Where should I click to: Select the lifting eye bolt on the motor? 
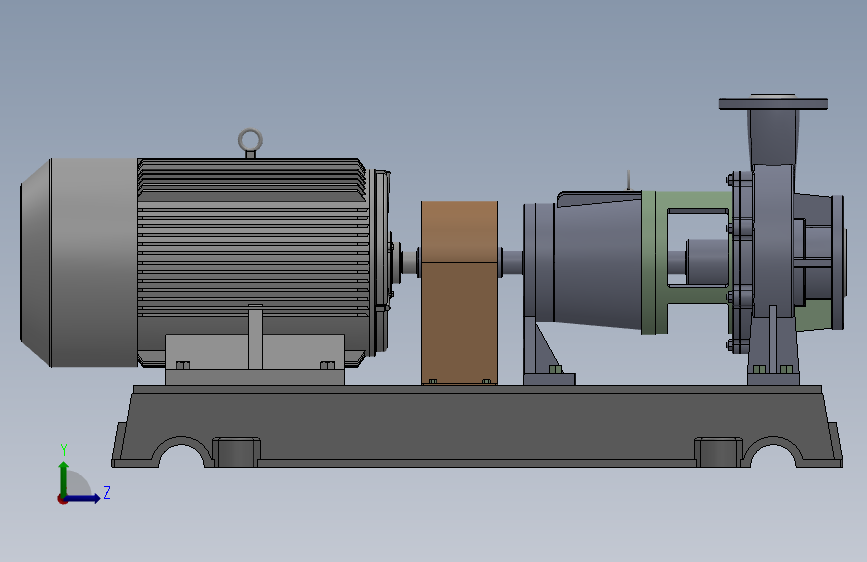pyautogui.click(x=250, y=143)
